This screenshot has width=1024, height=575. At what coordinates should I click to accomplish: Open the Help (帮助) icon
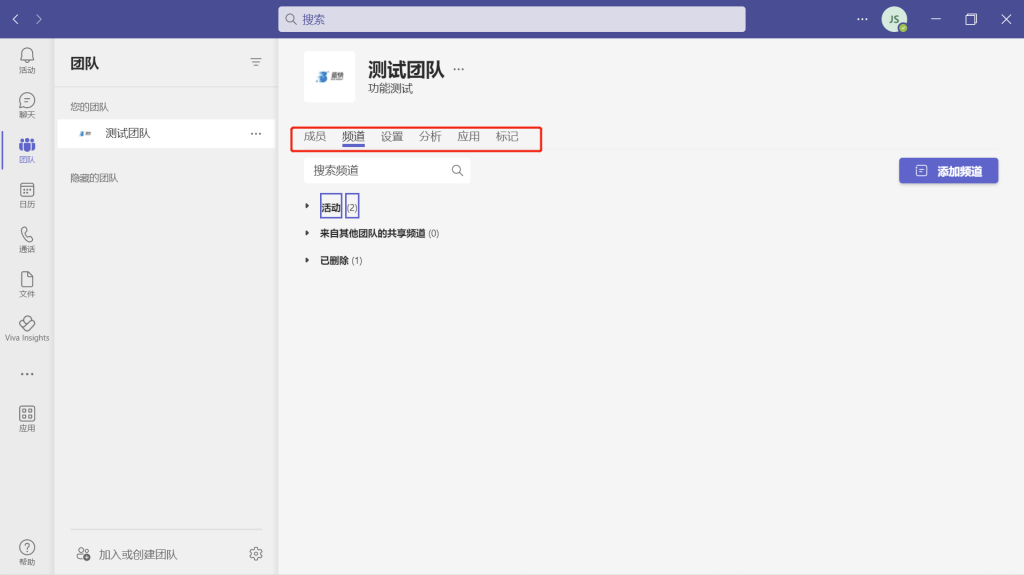pyautogui.click(x=27, y=552)
